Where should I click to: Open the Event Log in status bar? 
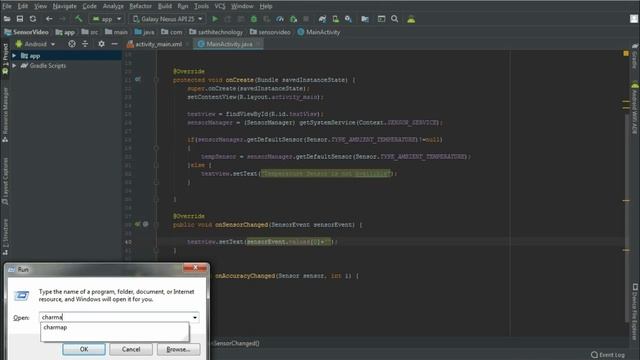pos(608,355)
